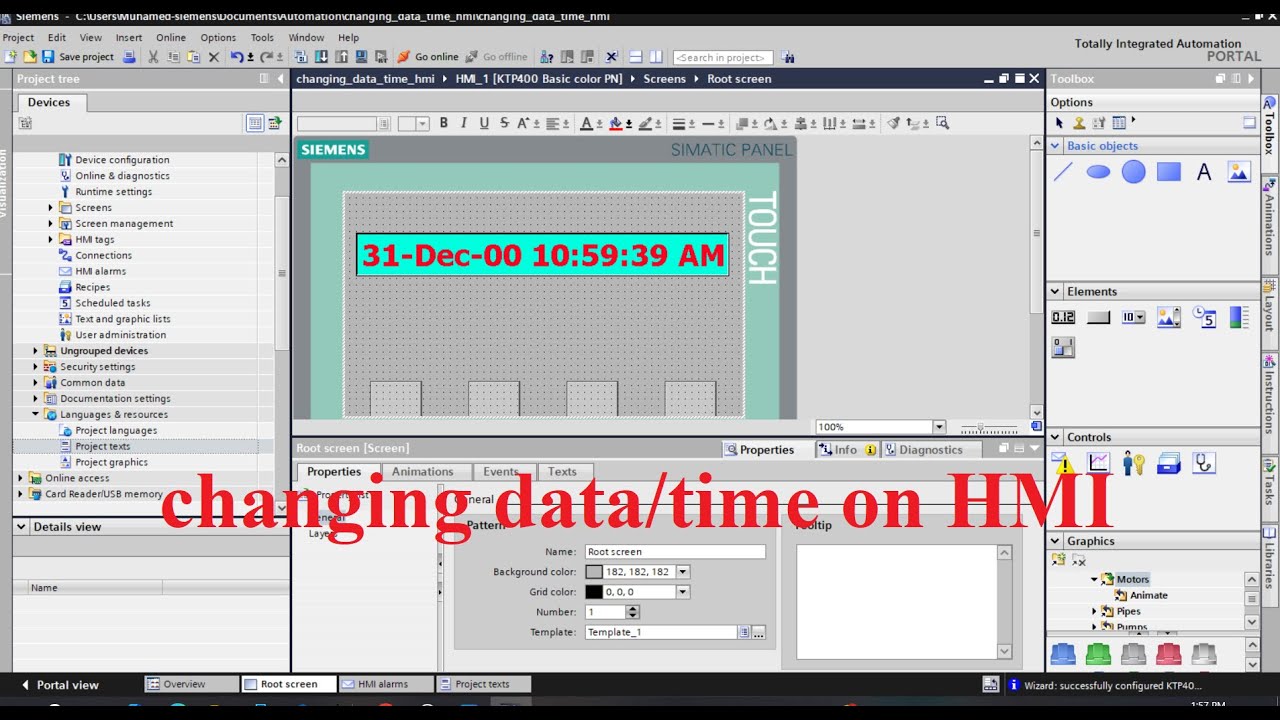Click the Template browse ellipsis button
The width and height of the screenshot is (1280, 720).
[758, 633]
